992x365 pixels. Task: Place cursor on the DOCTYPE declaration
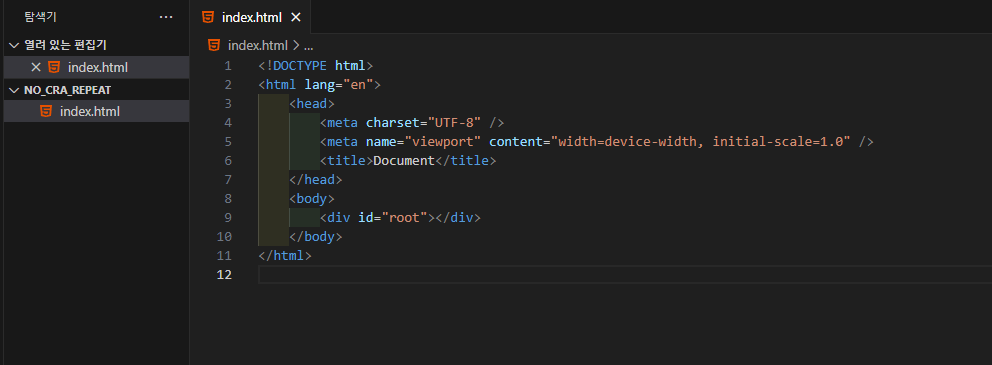(316, 66)
